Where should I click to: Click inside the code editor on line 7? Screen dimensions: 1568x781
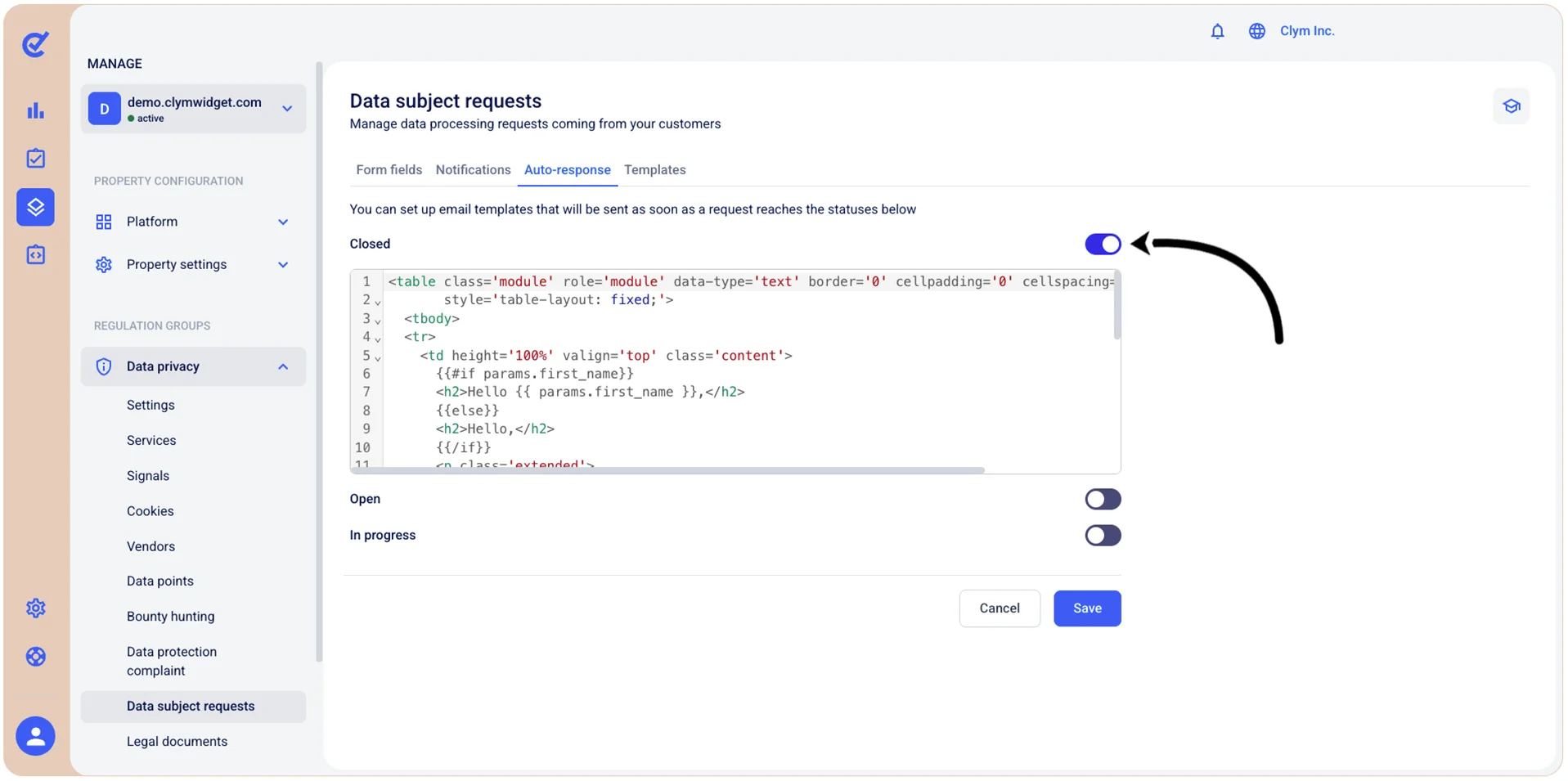751,392
